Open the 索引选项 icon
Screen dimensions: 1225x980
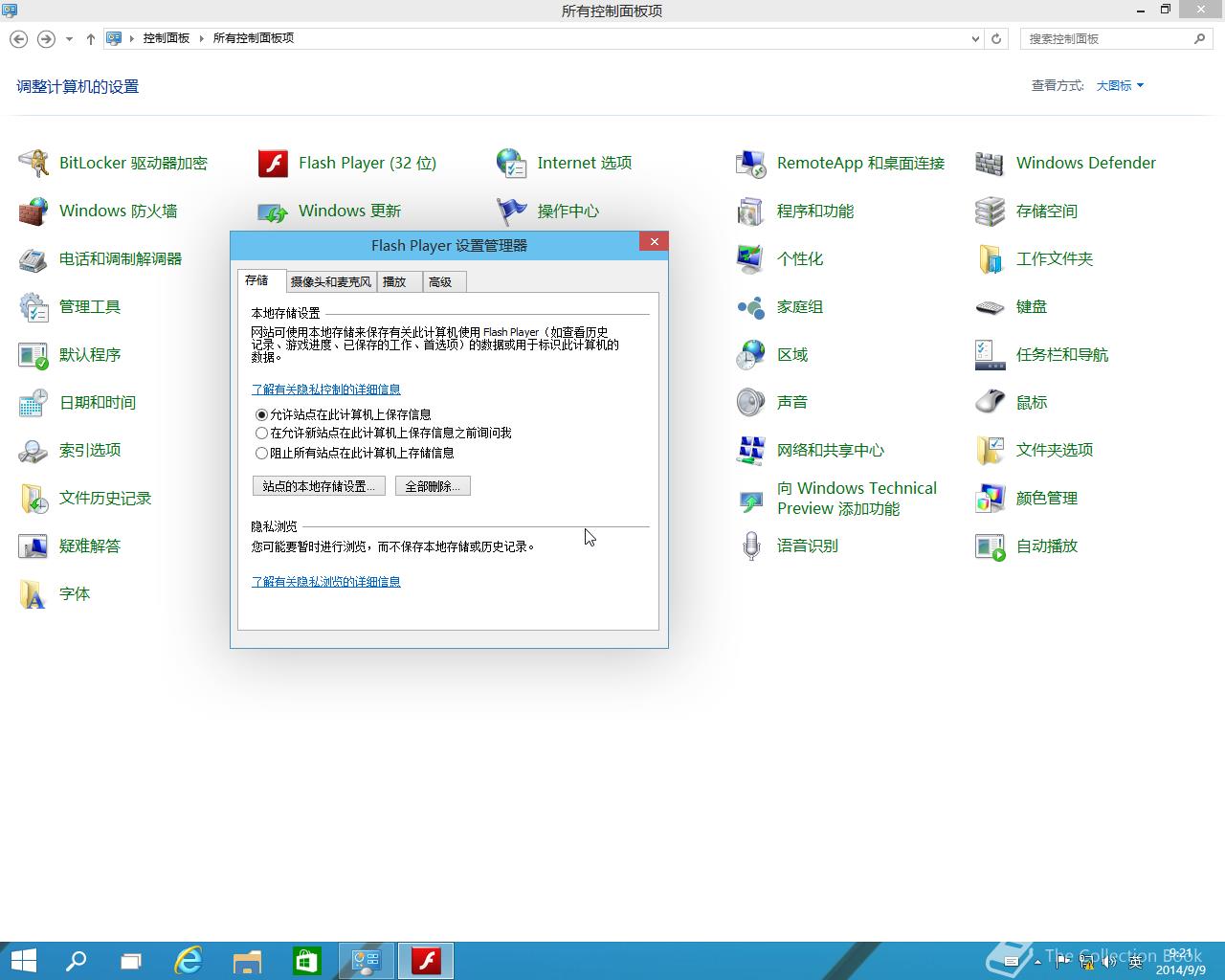tap(33, 450)
